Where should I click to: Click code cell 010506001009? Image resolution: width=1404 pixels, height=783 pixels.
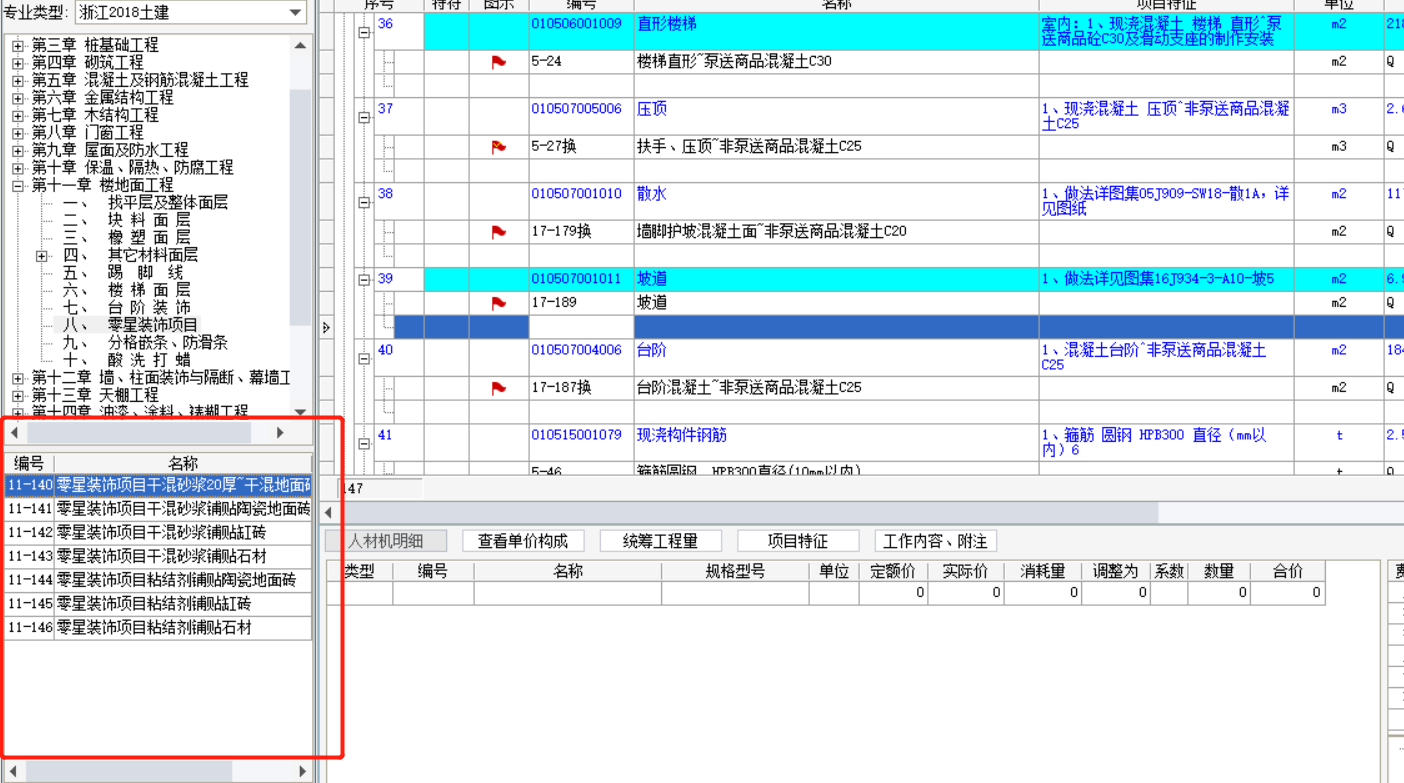[581, 32]
